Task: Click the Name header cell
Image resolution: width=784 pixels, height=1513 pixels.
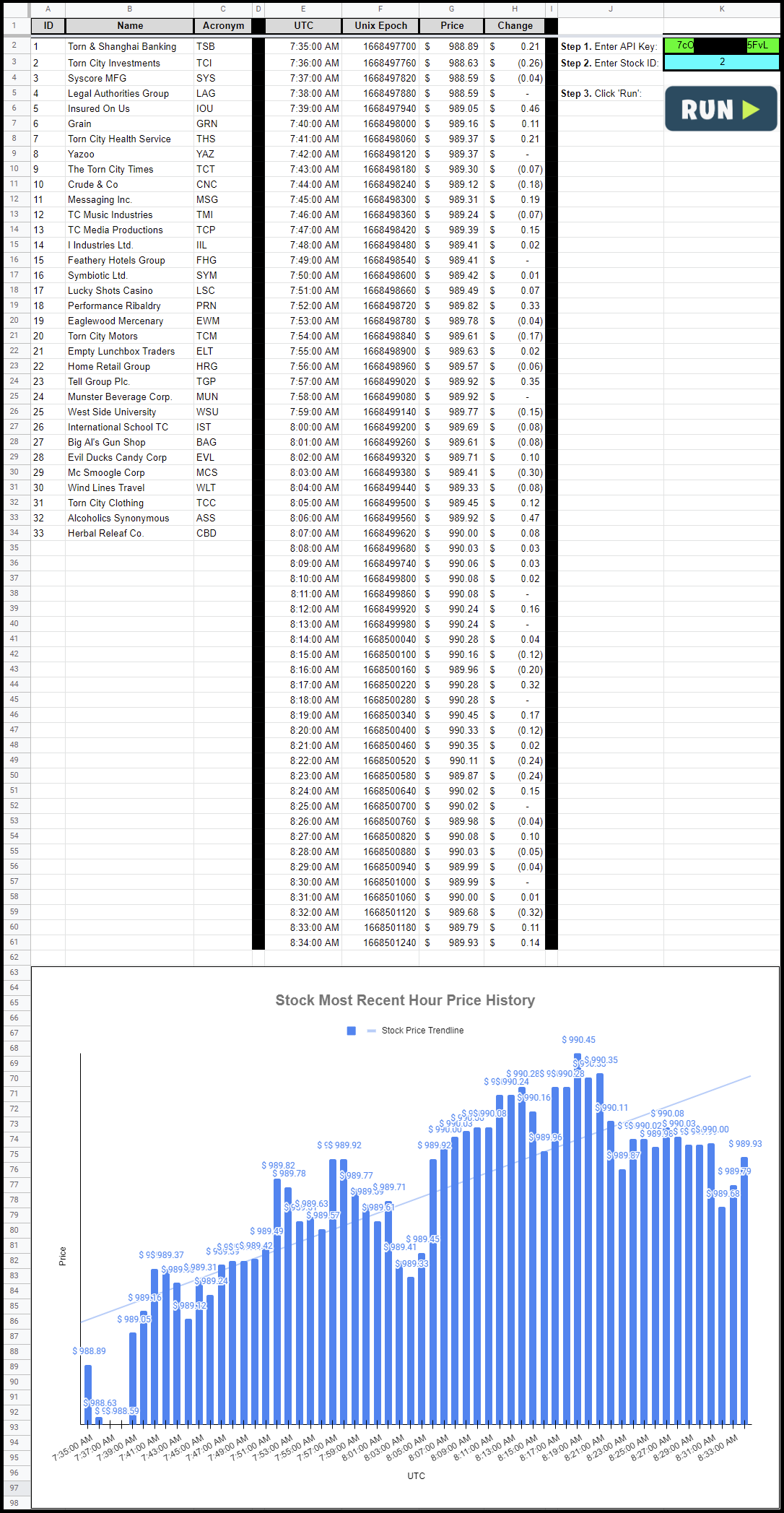Action: (x=130, y=25)
